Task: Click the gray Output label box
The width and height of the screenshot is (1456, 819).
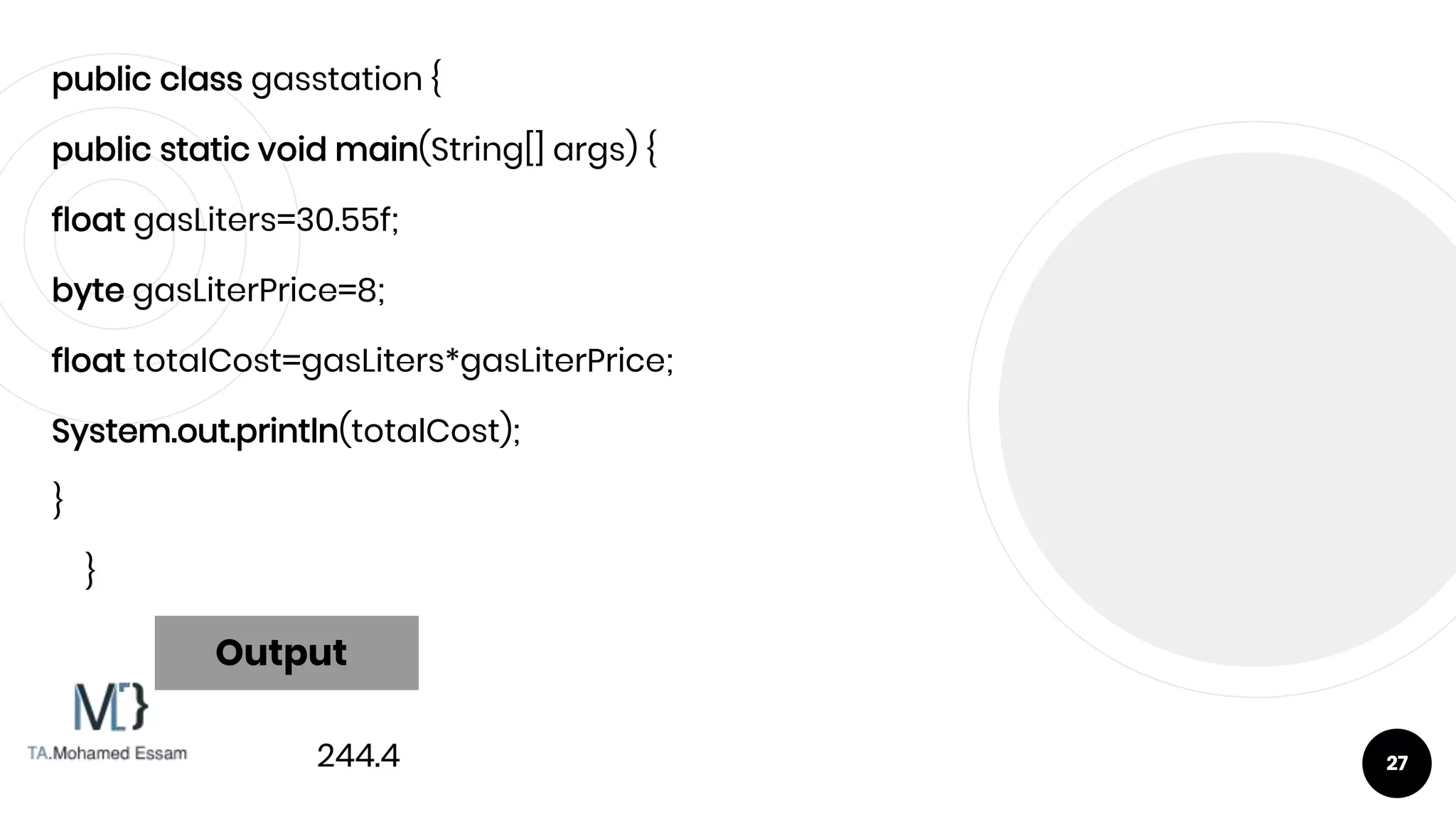Action: (x=287, y=653)
